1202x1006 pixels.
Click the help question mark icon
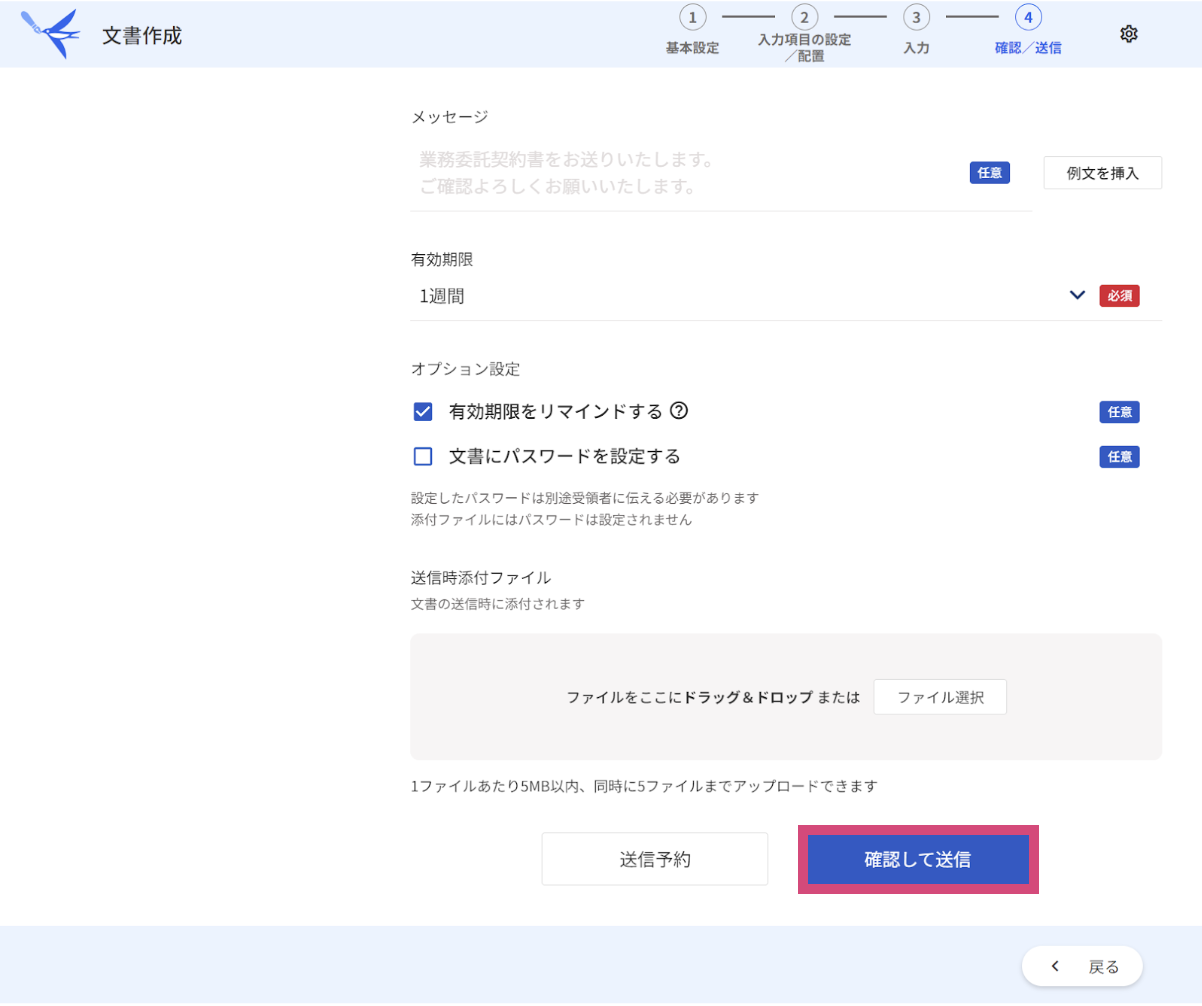tap(680, 411)
